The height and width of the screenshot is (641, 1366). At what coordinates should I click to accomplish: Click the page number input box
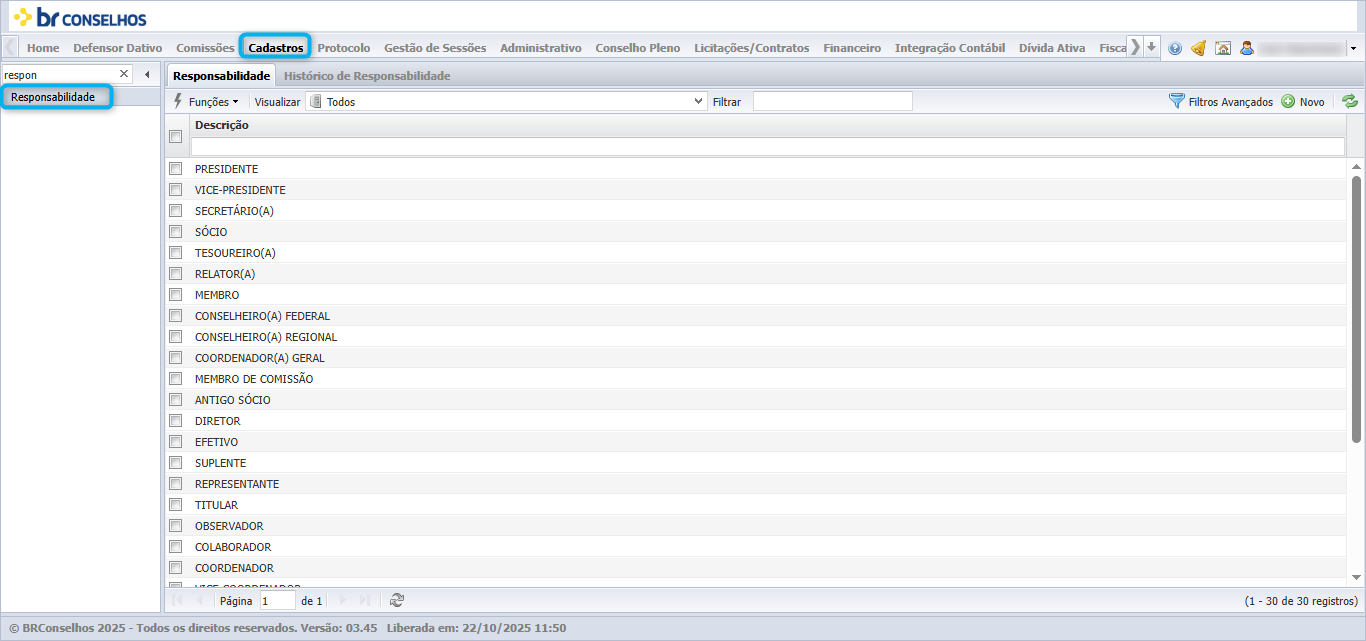point(278,600)
